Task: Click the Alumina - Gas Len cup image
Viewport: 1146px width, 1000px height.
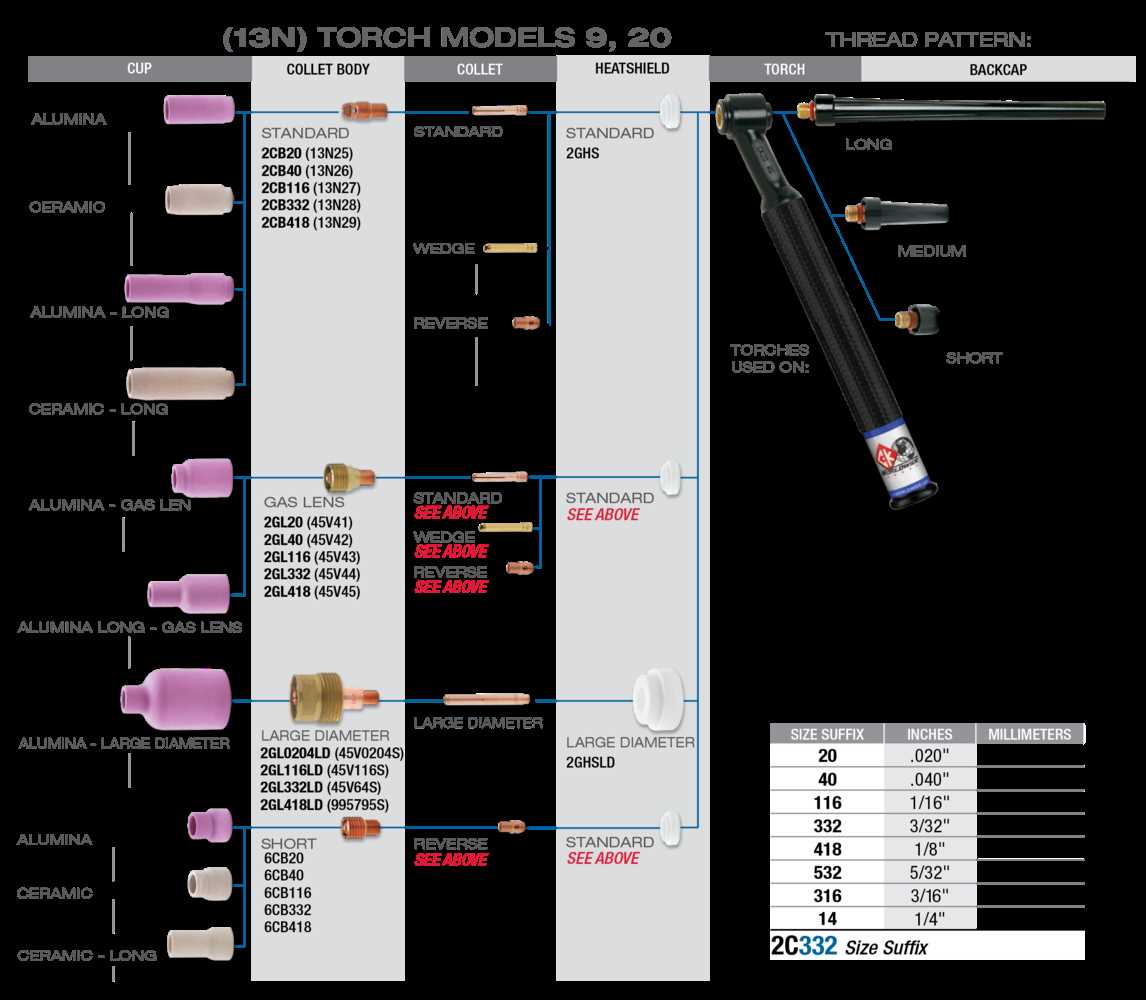Action: click(x=200, y=478)
